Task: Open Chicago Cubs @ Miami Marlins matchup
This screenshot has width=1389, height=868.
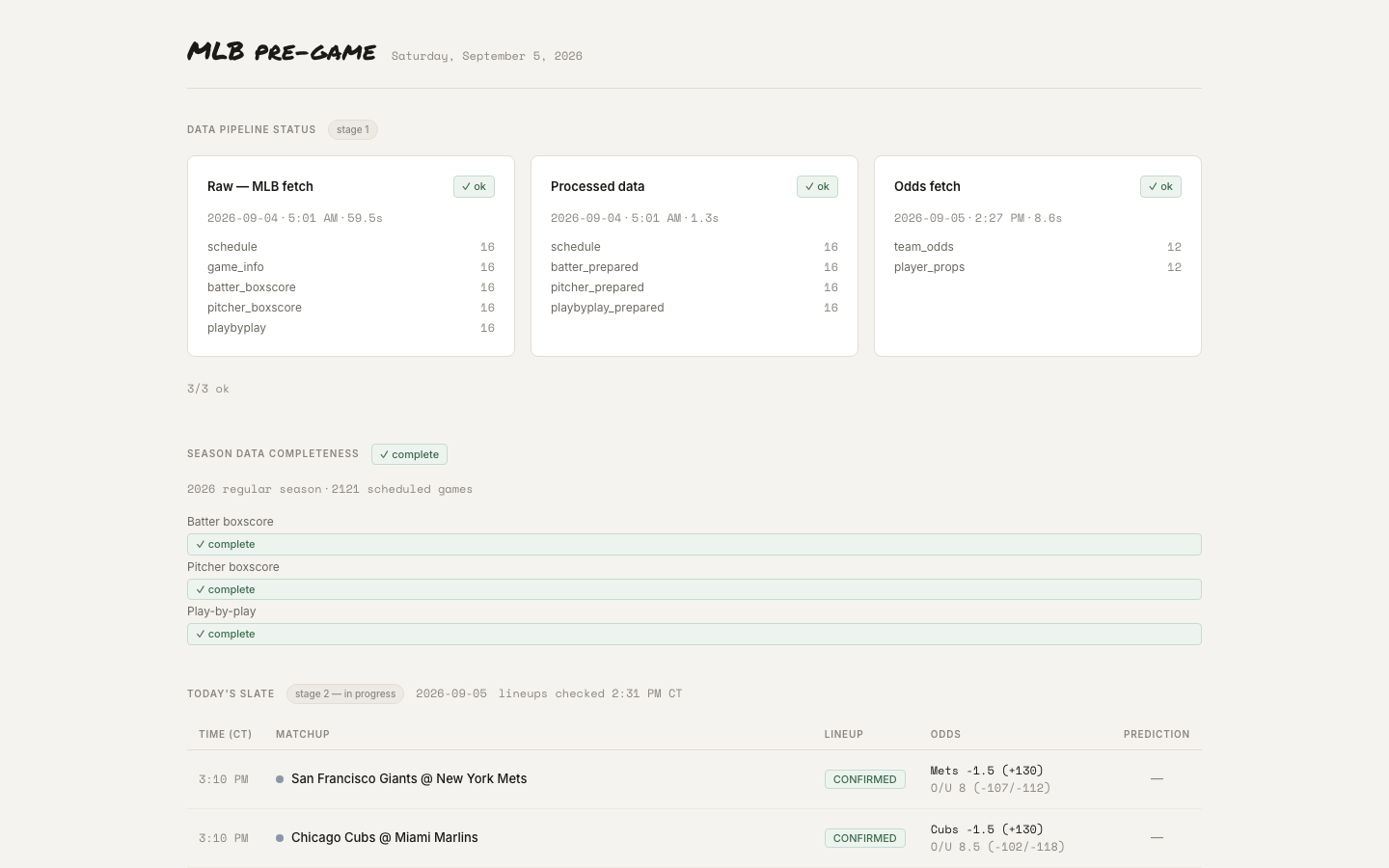Action: click(385, 837)
